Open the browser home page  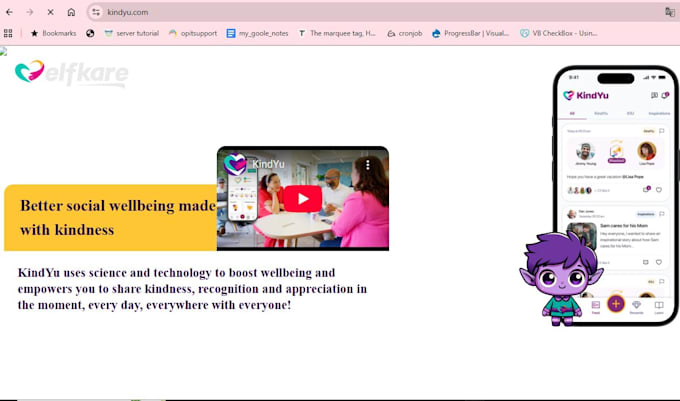pyautogui.click(x=71, y=12)
